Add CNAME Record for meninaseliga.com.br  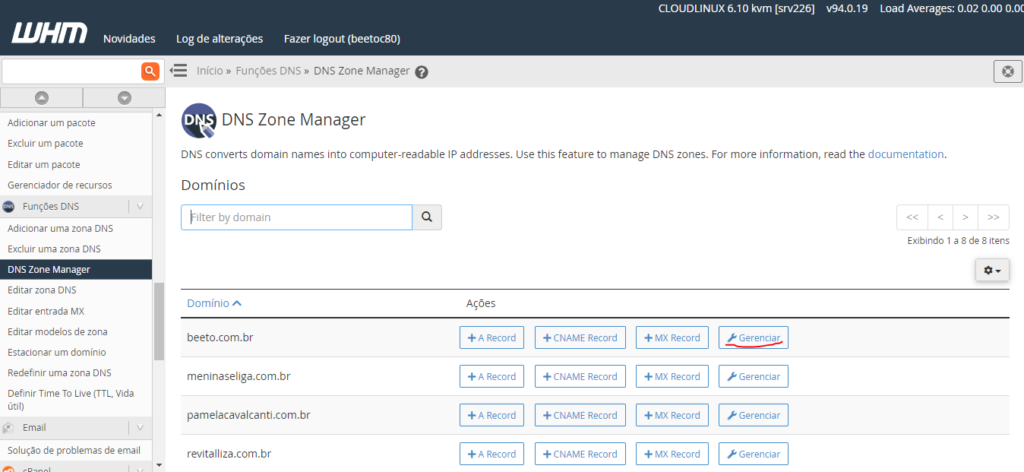tap(580, 377)
